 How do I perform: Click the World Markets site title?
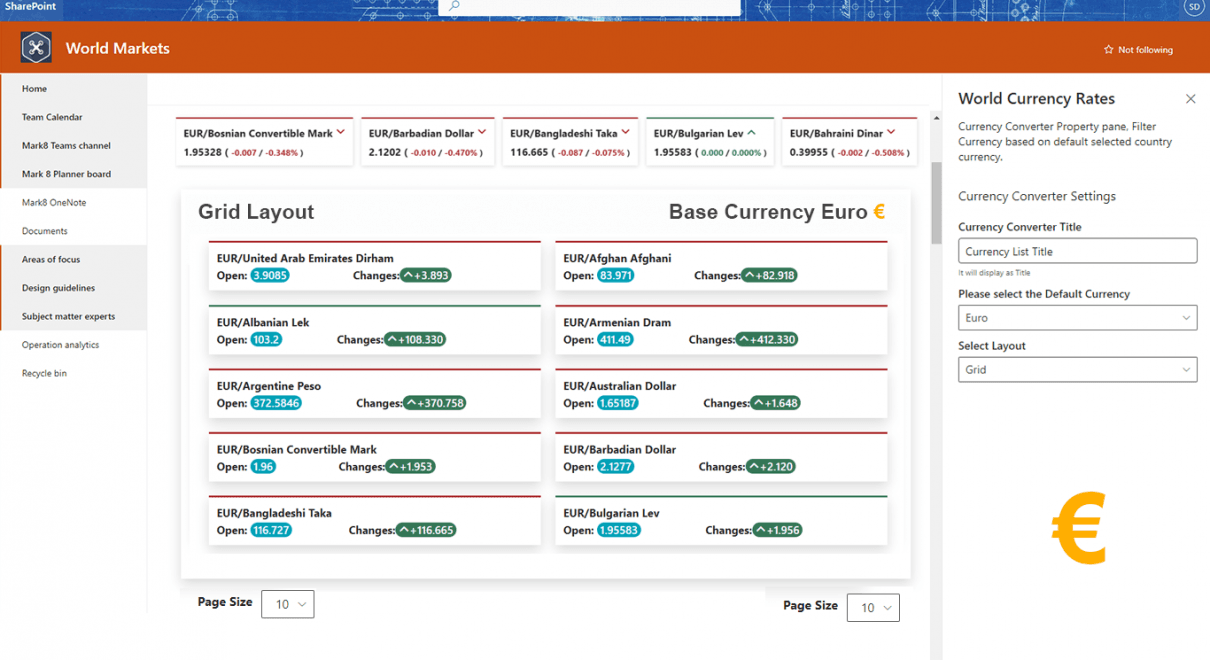pos(117,48)
